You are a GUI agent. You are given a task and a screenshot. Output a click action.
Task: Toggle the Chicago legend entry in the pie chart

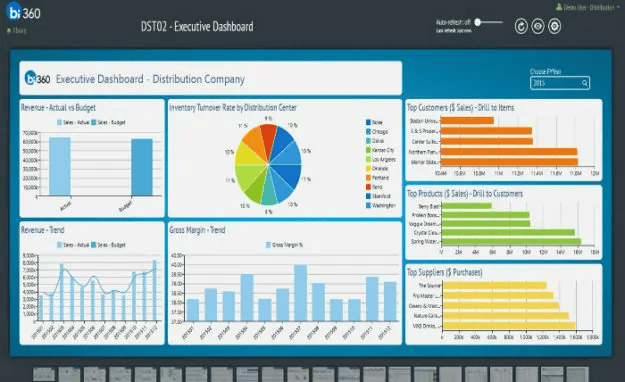(x=377, y=132)
